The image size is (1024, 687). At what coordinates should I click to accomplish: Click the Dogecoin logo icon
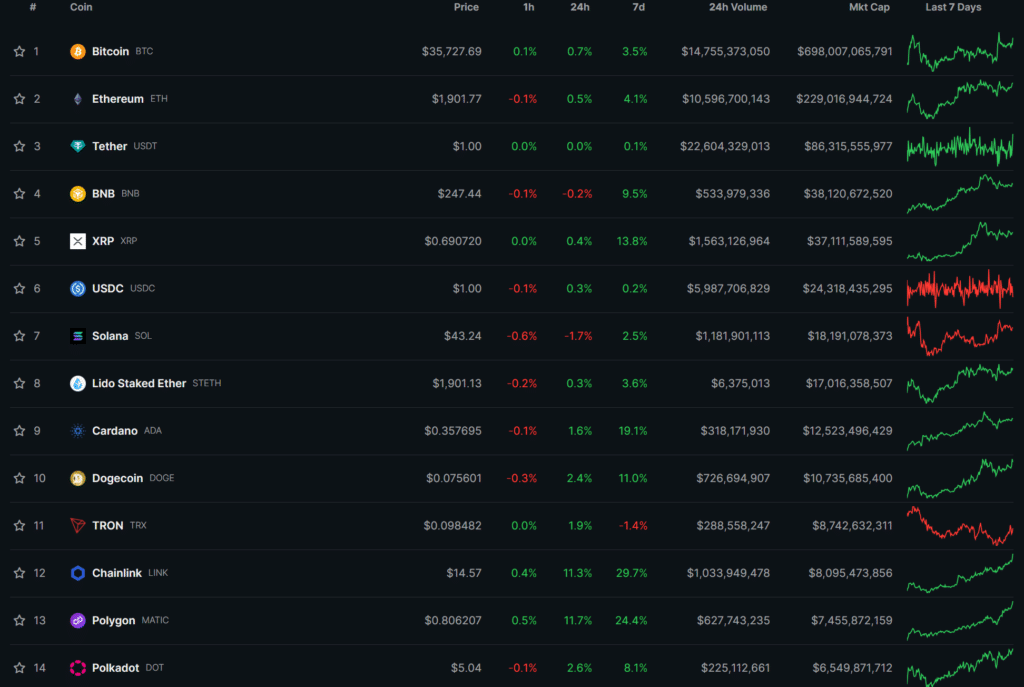tap(78, 478)
